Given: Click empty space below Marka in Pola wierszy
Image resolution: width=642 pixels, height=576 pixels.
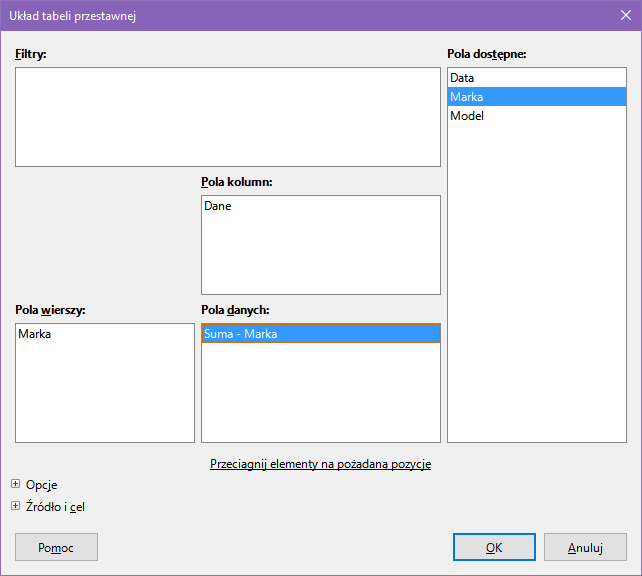Looking at the screenshot, I should (104, 395).
